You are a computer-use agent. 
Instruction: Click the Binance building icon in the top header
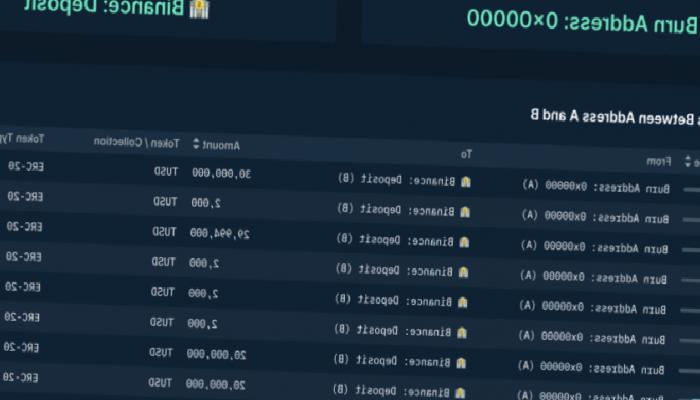199,8
